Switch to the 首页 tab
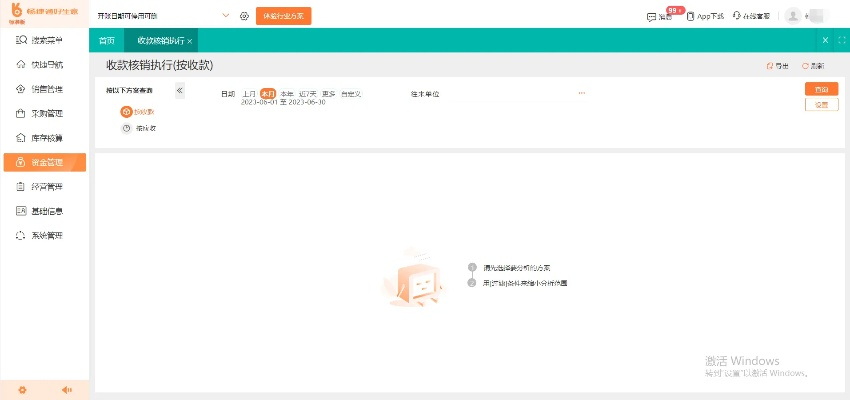This screenshot has height=400, width=850. [106, 40]
